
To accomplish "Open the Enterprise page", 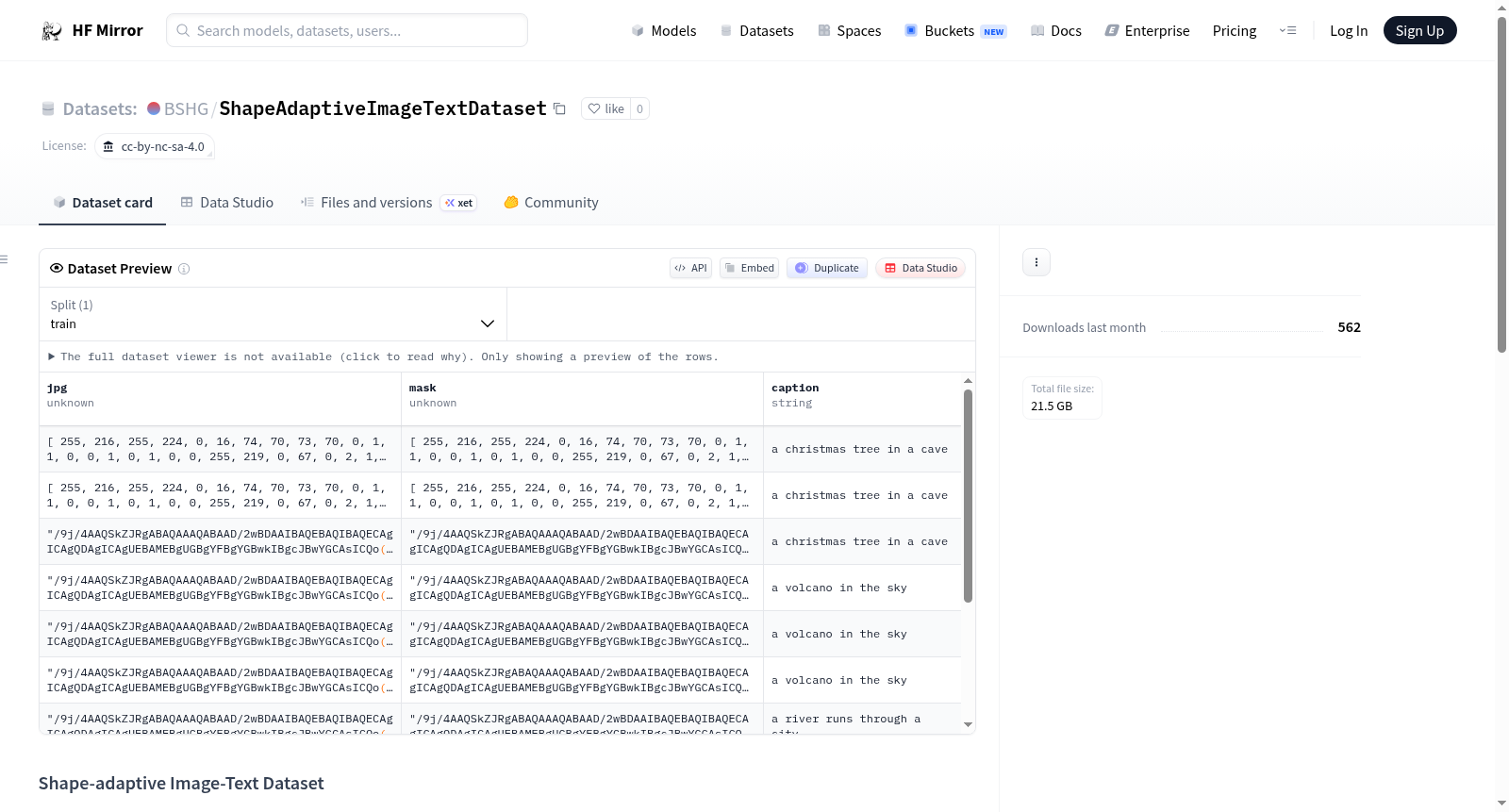I will pyautogui.click(x=1147, y=31).
